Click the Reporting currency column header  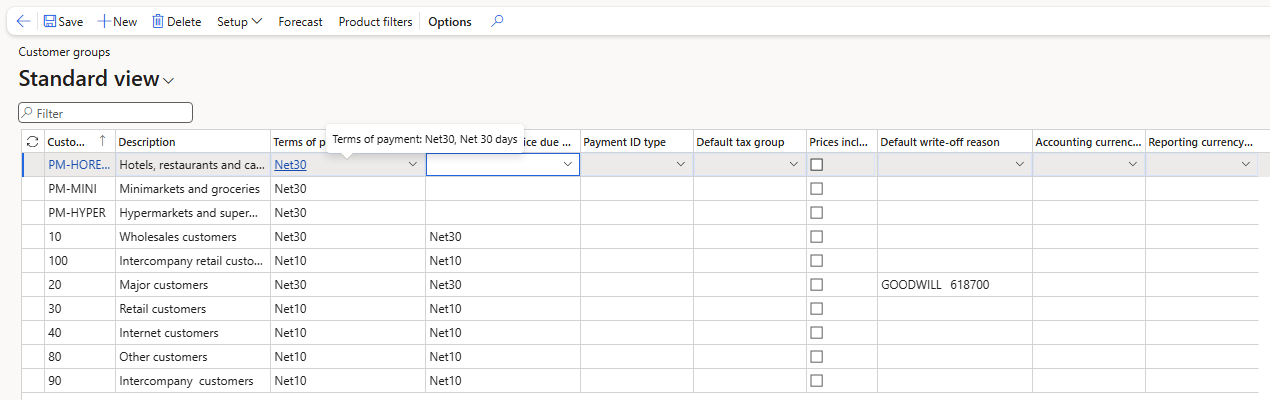1201,142
